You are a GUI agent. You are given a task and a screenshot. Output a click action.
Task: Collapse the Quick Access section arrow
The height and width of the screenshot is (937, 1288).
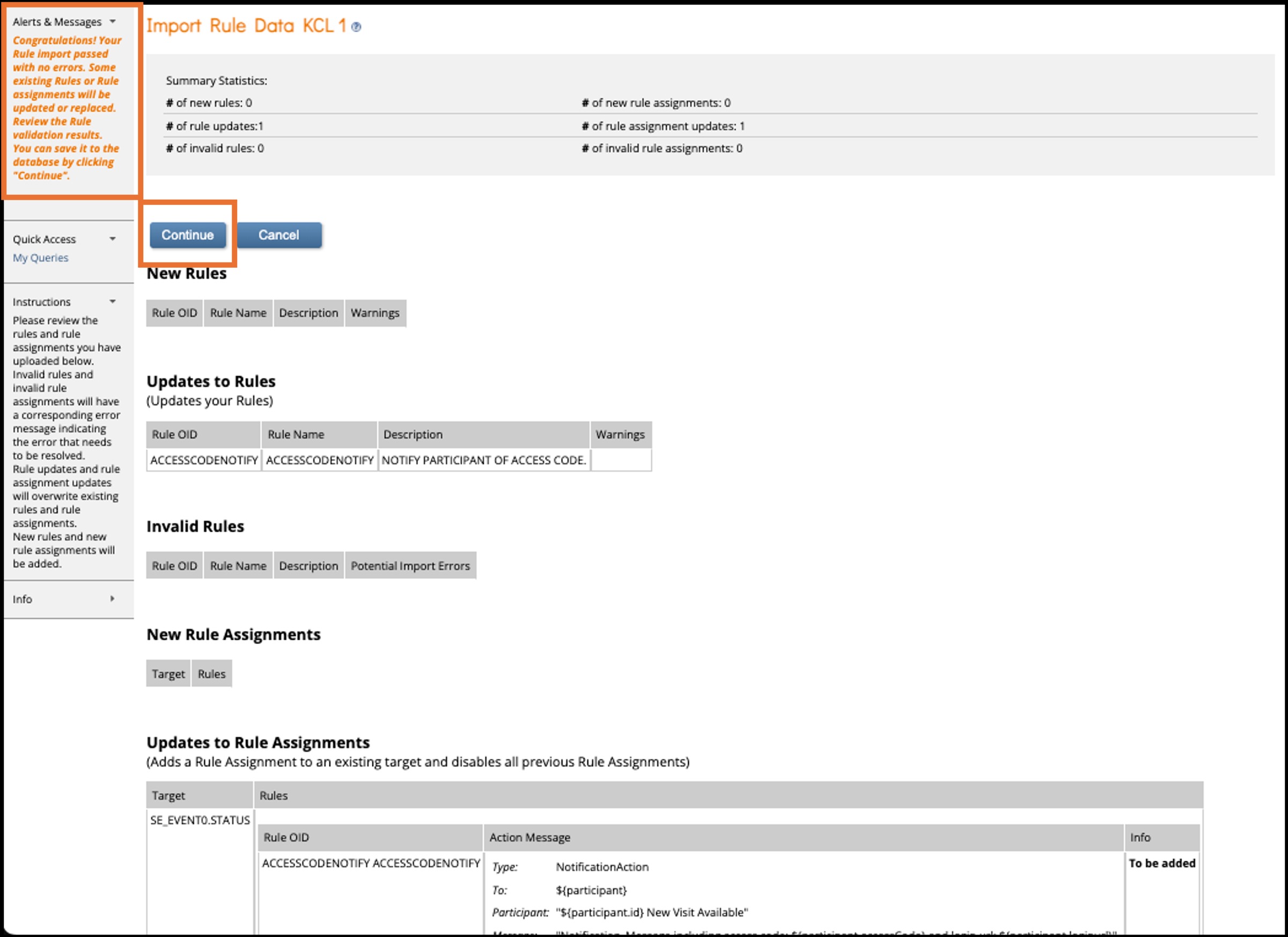pyautogui.click(x=113, y=239)
